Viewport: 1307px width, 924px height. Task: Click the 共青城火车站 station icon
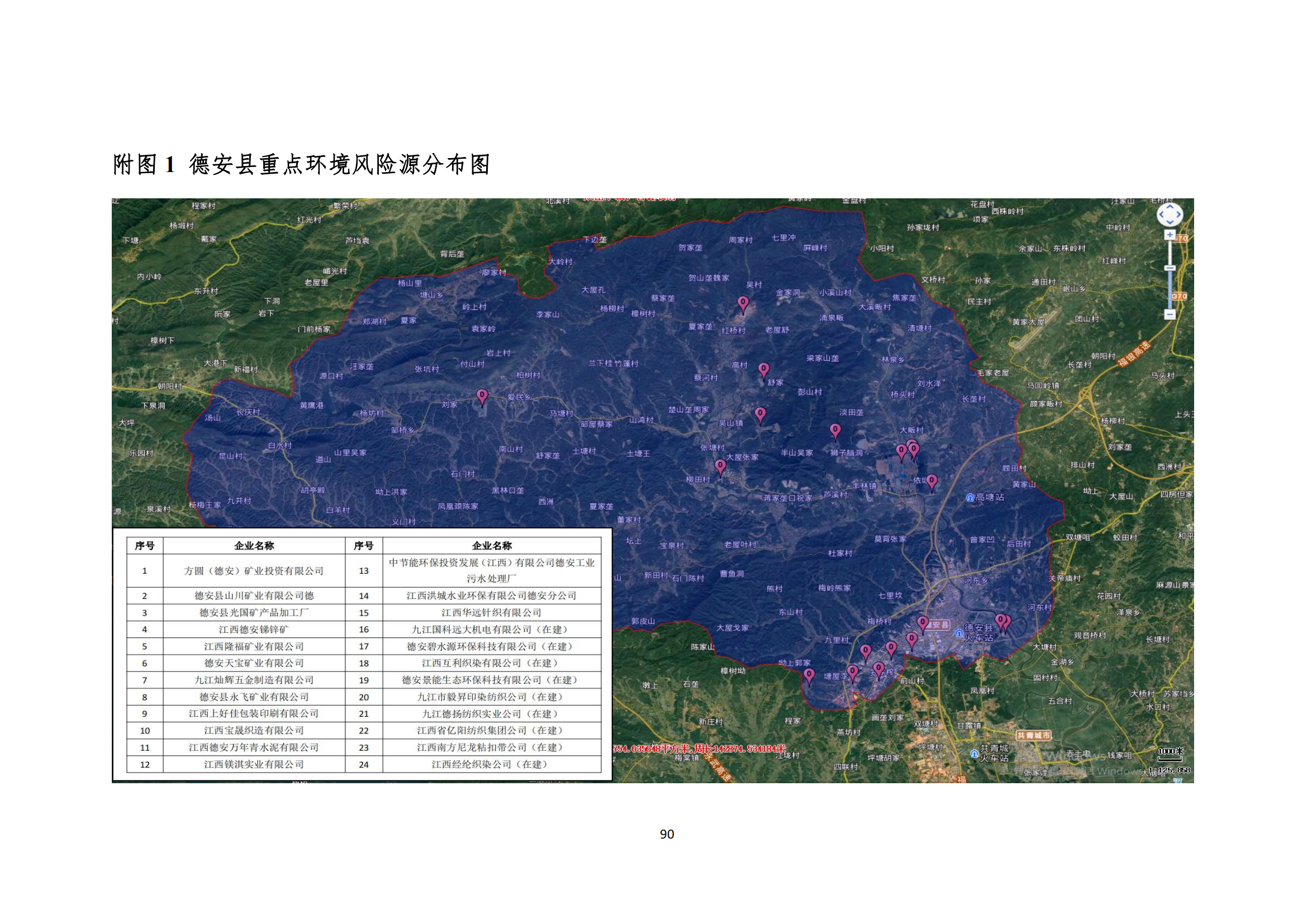(974, 752)
